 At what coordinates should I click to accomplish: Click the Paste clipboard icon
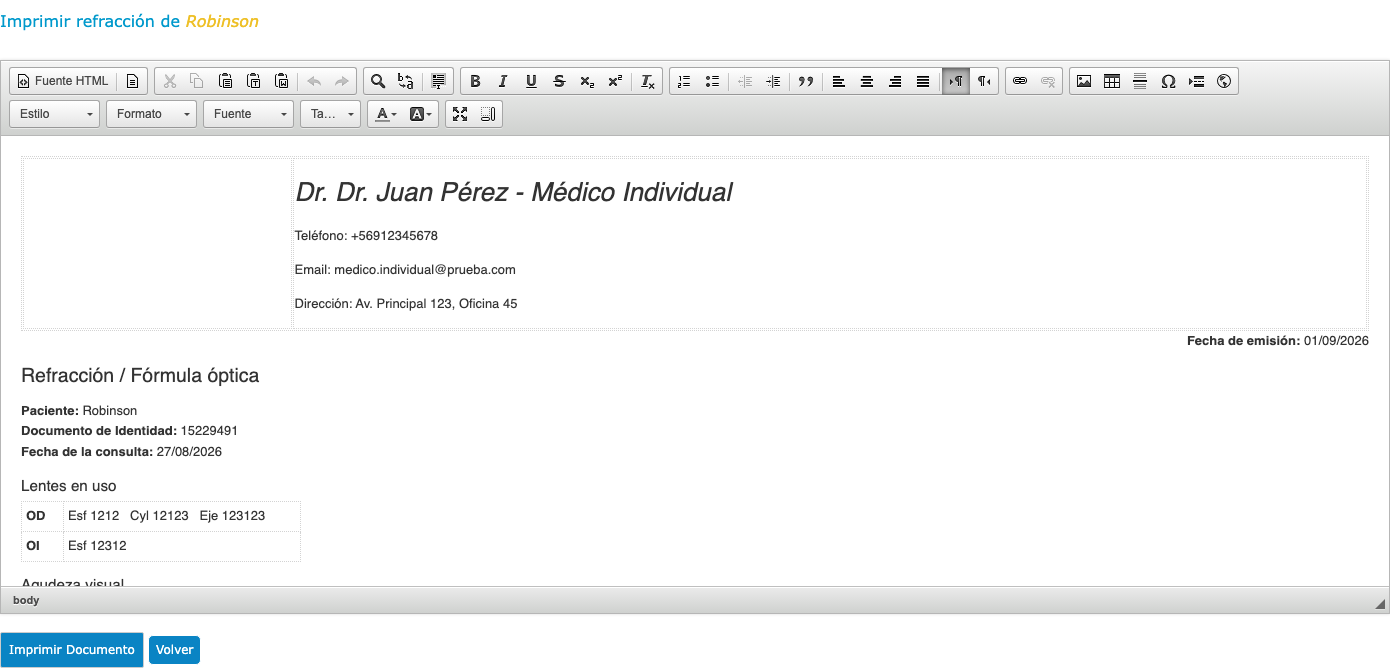(225, 81)
